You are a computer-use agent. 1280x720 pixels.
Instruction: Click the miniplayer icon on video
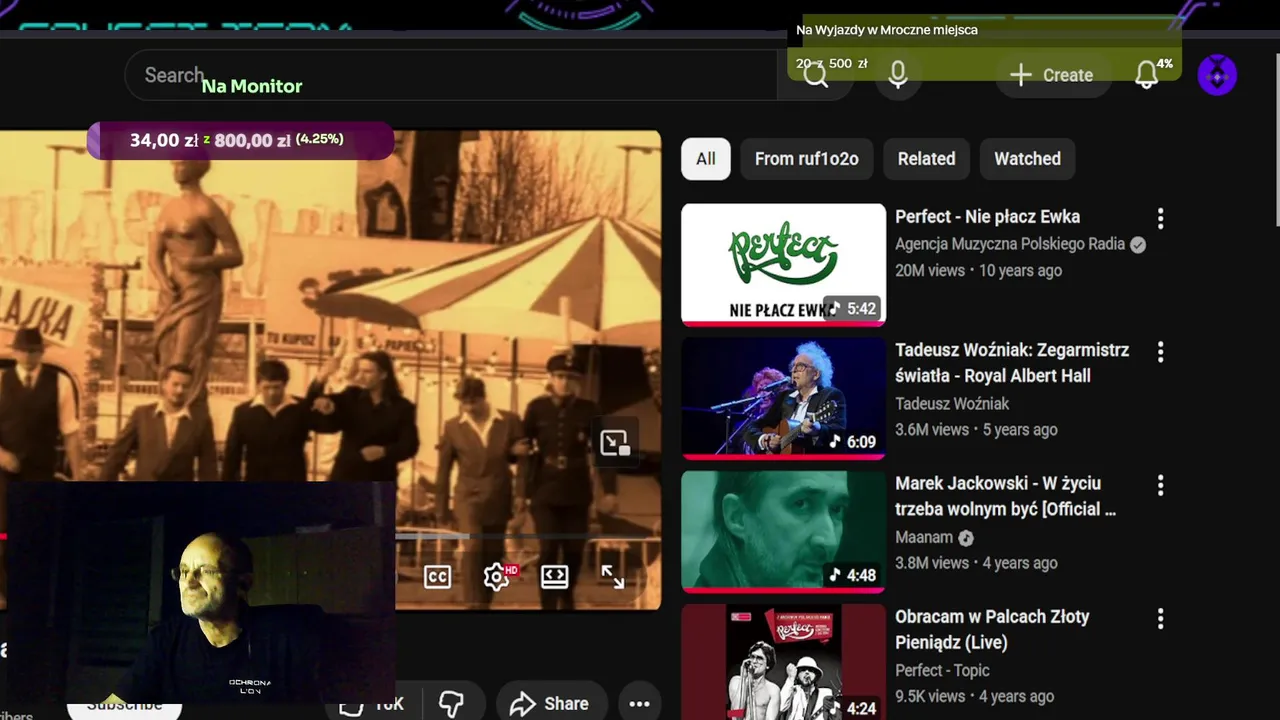point(614,443)
